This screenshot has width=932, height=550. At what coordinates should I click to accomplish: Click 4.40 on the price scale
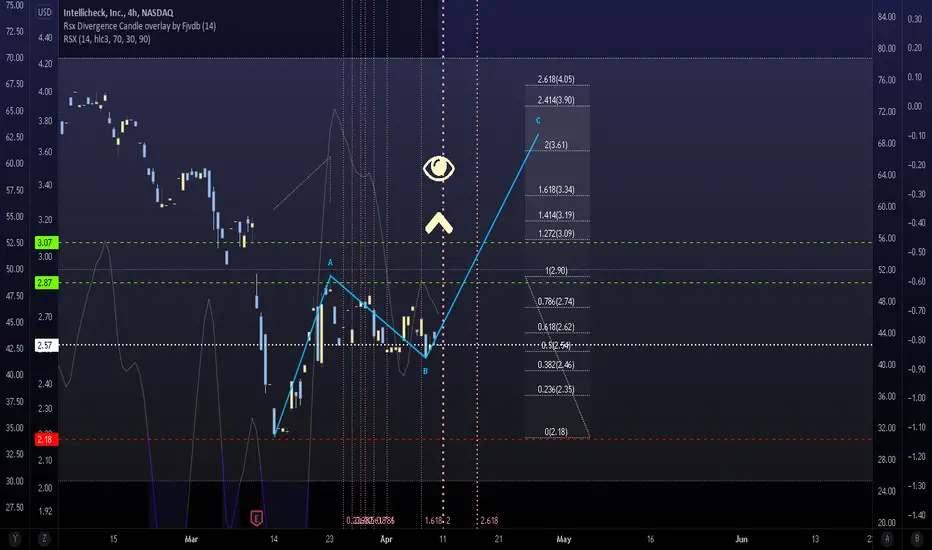45,37
